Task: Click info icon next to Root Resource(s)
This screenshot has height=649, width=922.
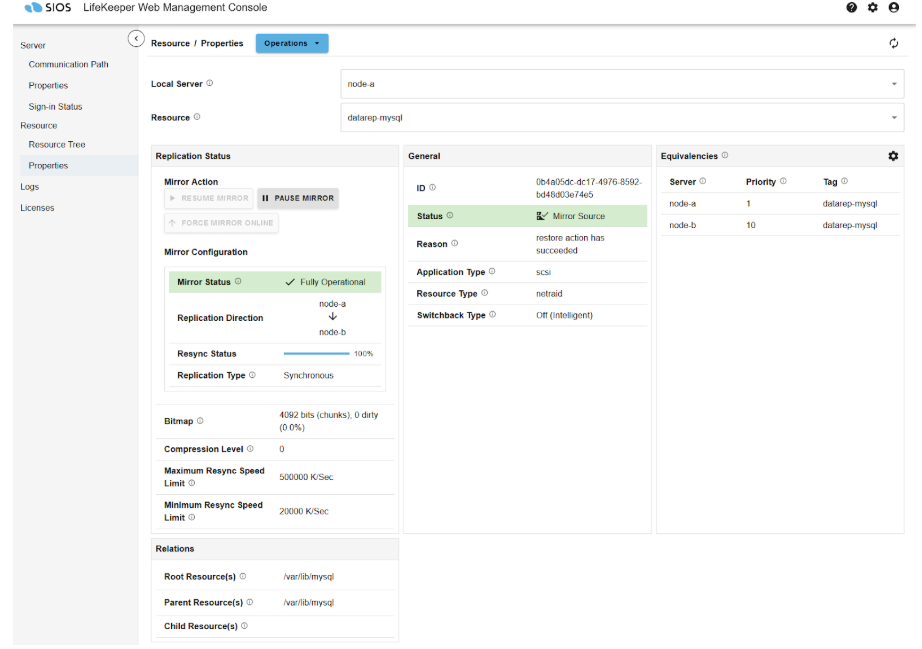Action: [243, 576]
